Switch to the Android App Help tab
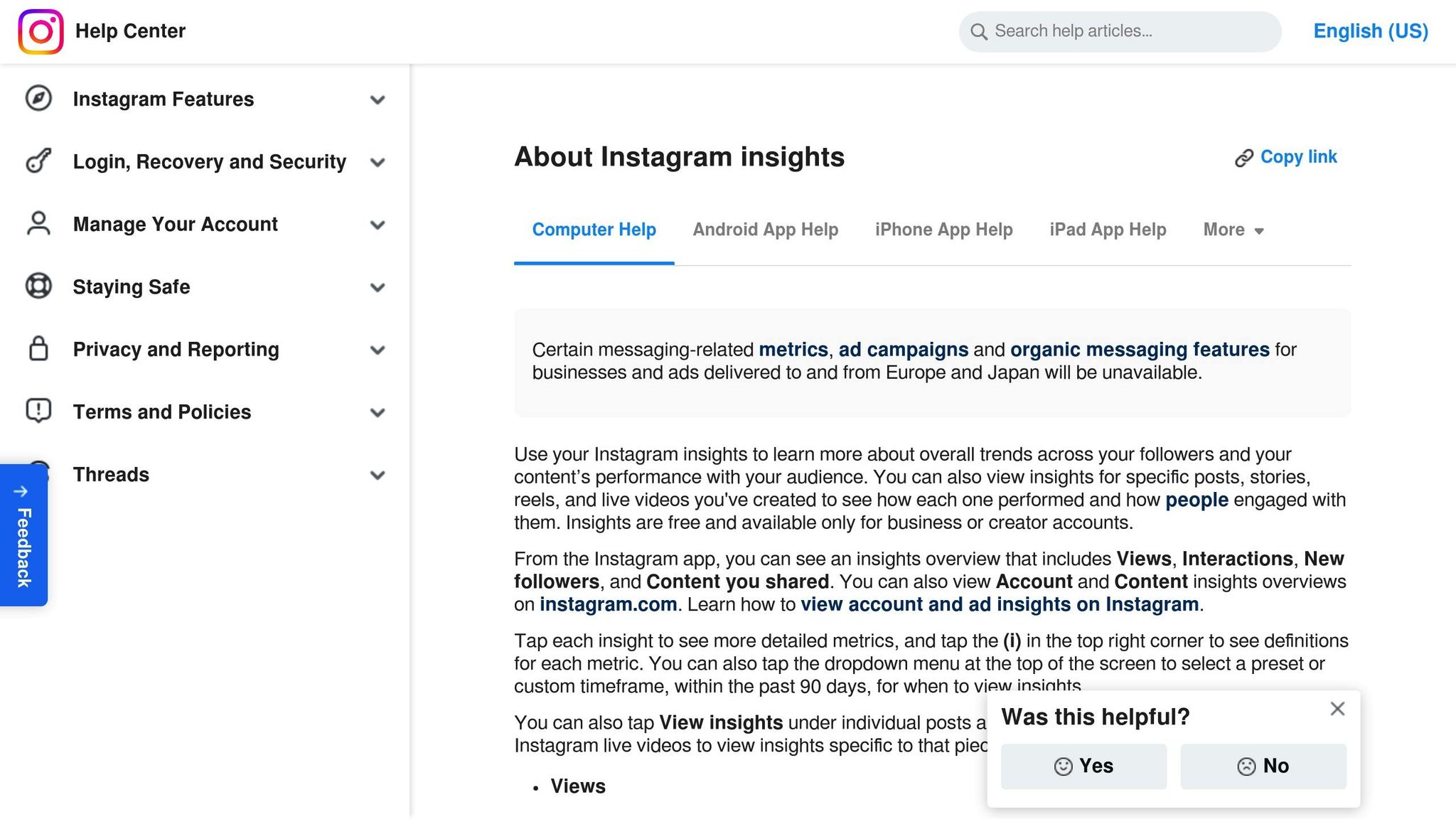Screen dimensions: 1456x819 pyautogui.click(x=765, y=230)
